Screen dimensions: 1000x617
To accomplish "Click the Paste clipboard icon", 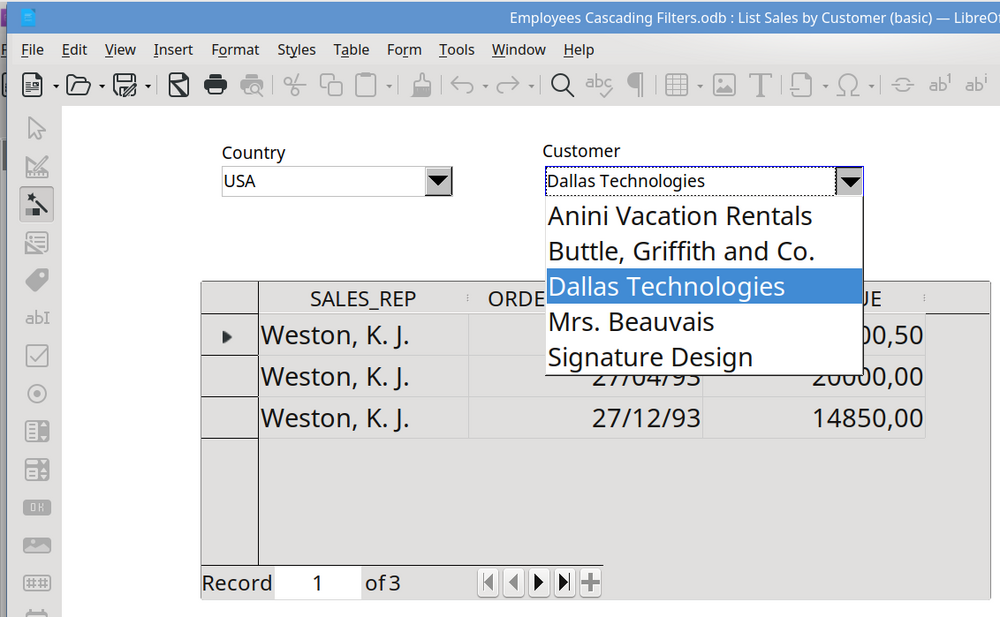I will click(365, 85).
